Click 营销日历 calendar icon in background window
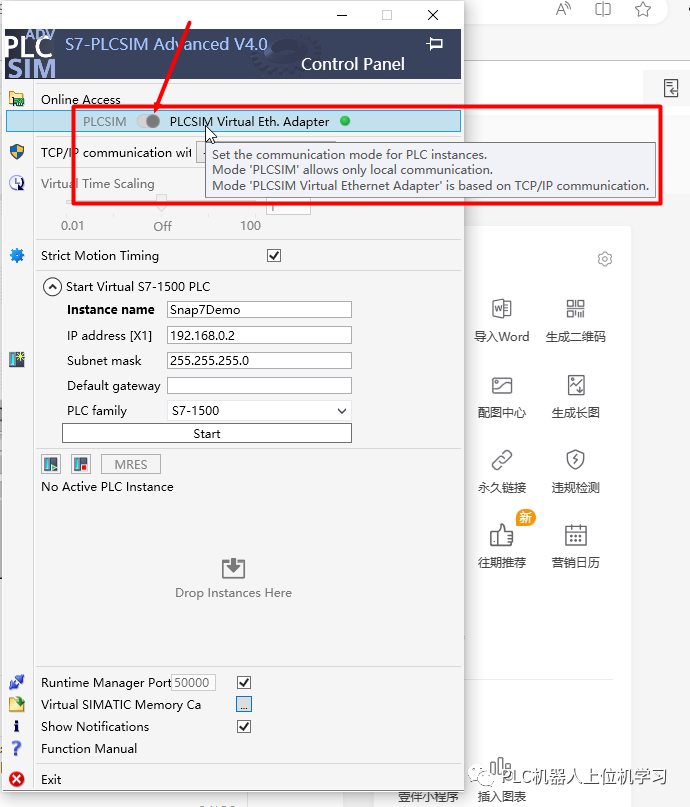 point(576,535)
